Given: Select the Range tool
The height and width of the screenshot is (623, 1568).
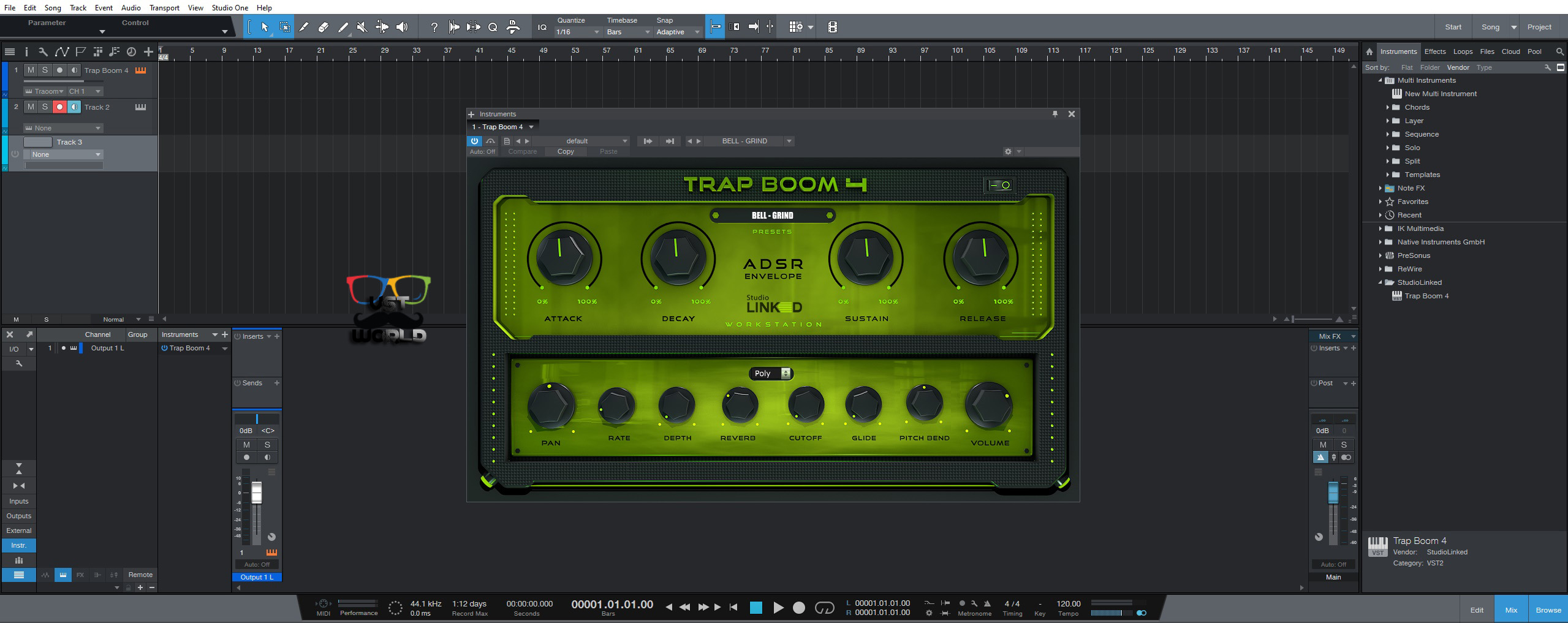Looking at the screenshot, I should [x=284, y=27].
